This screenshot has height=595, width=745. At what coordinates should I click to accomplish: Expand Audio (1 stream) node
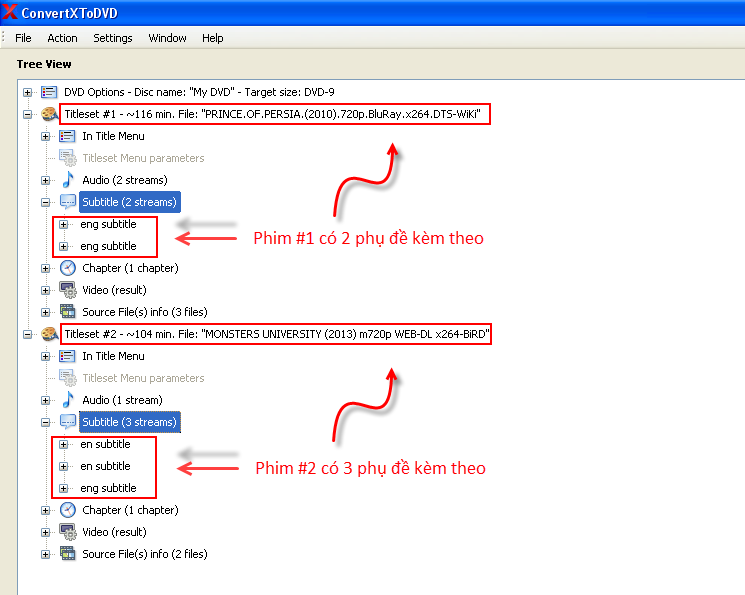click(46, 400)
